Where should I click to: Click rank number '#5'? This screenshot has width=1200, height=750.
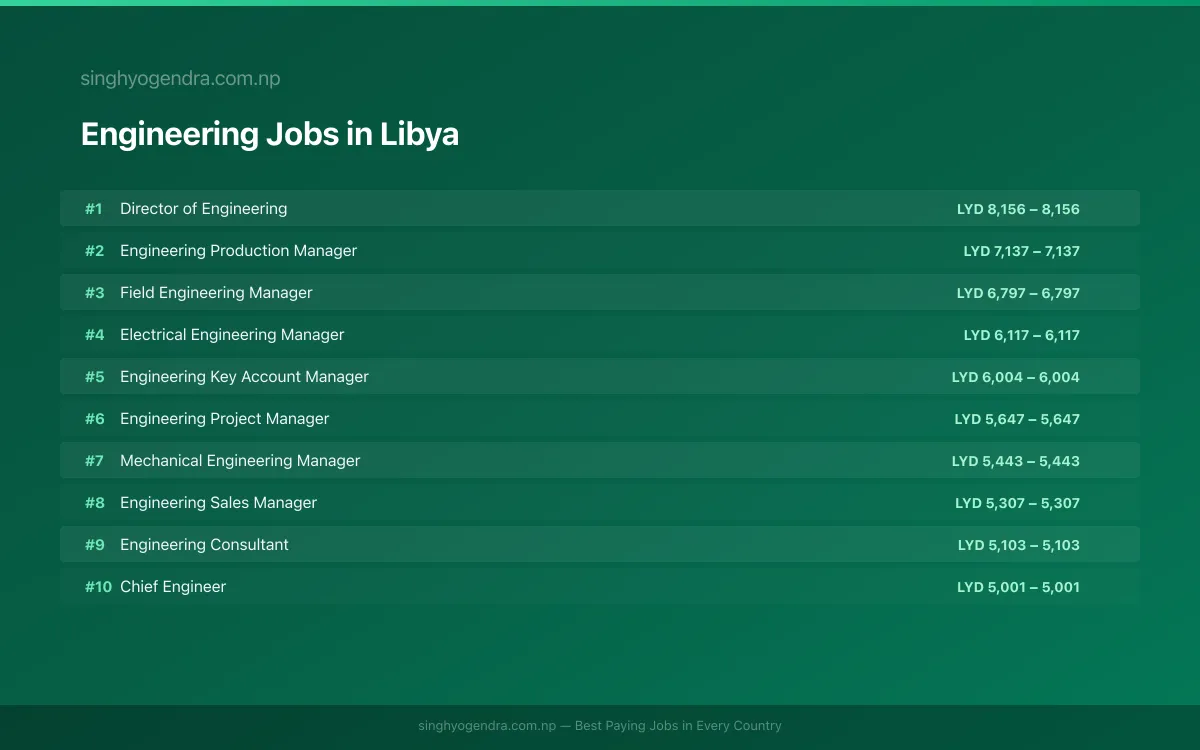tap(94, 377)
